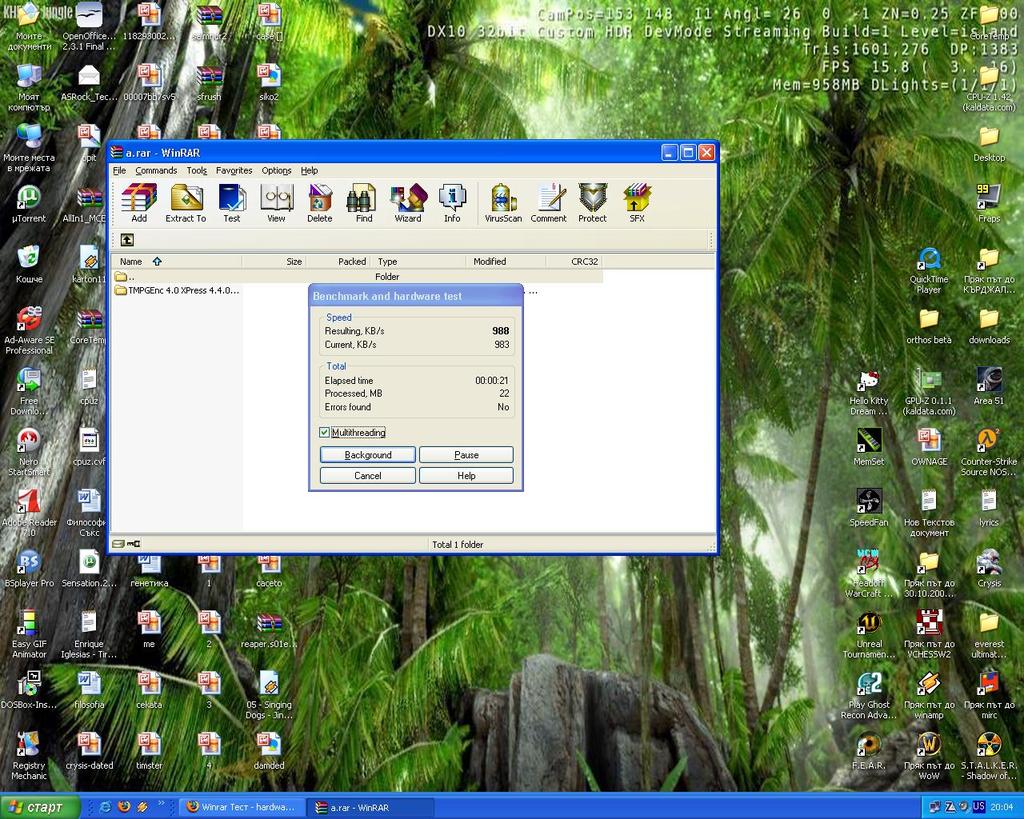Click the Delete files icon
The image size is (1024, 819).
coord(319,200)
